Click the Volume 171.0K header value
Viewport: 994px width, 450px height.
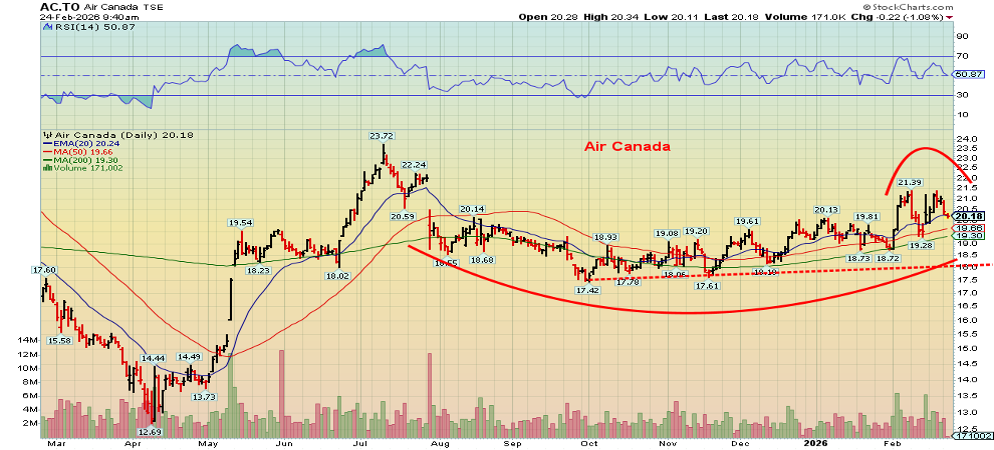(x=847, y=16)
